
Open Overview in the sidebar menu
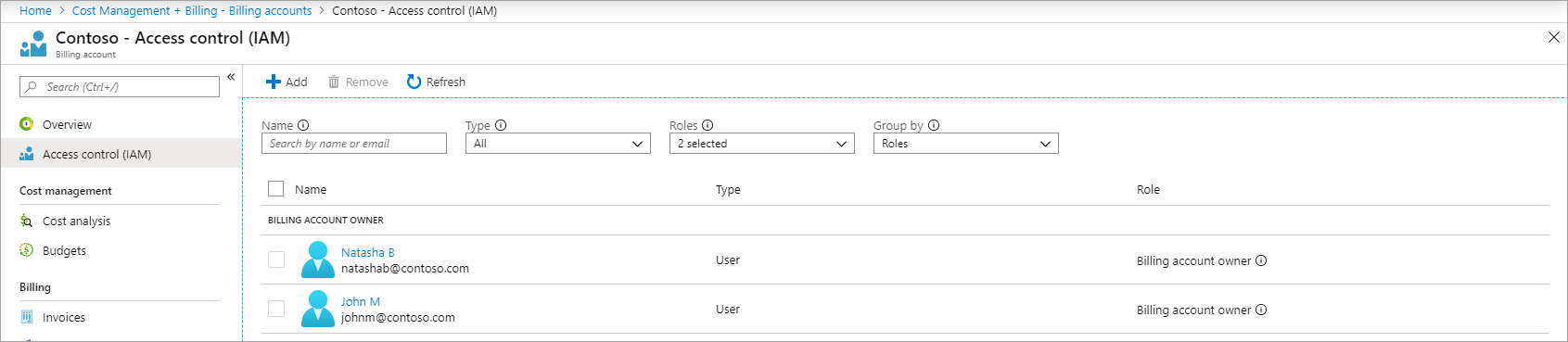tap(121, 124)
